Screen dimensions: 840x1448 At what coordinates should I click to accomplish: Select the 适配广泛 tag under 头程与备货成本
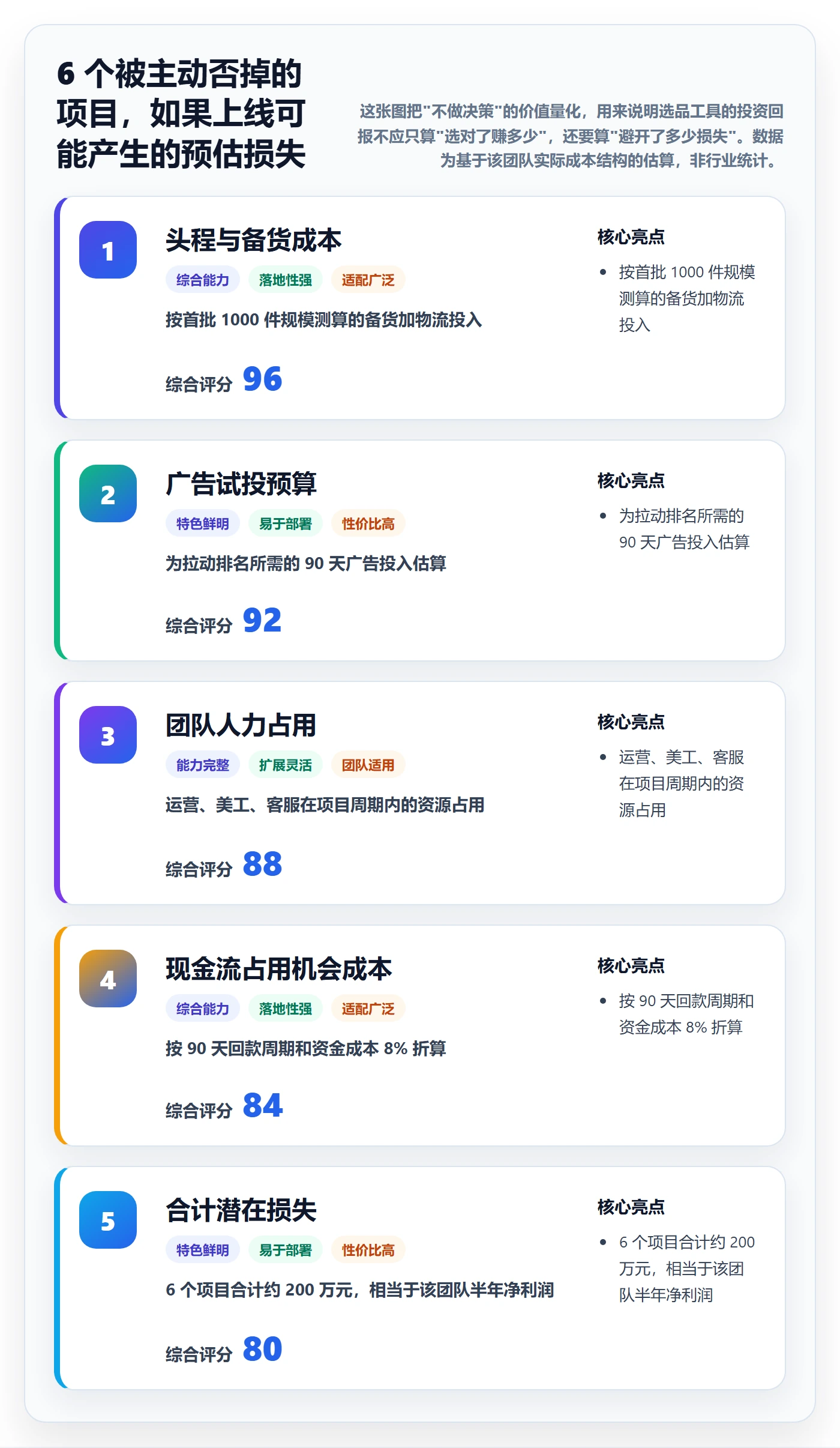pos(368,280)
